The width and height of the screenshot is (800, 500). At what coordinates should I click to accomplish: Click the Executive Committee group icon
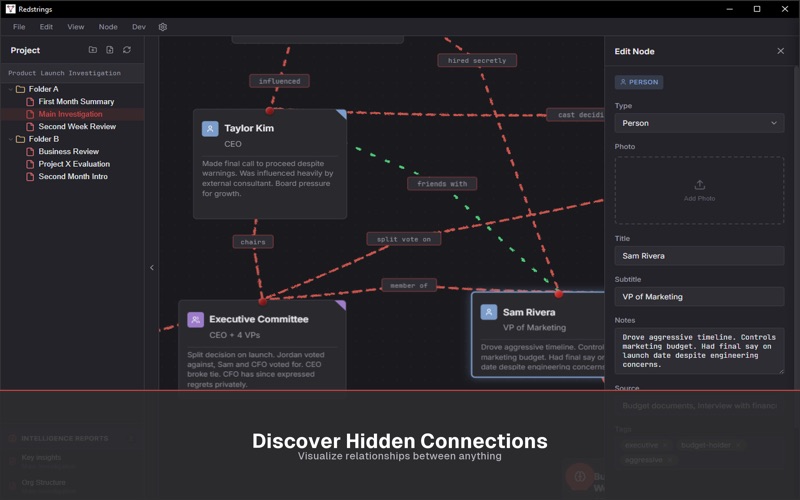point(195,320)
